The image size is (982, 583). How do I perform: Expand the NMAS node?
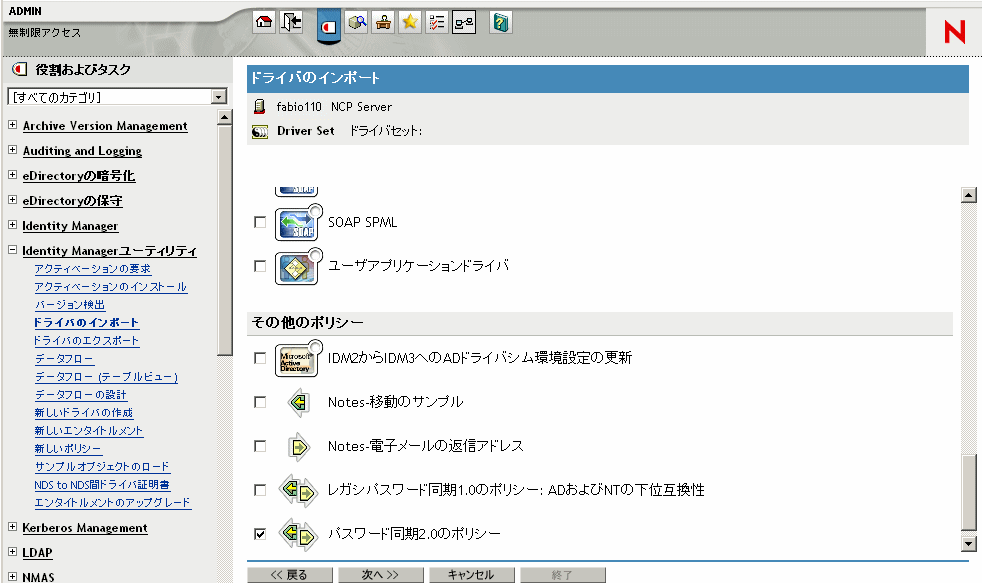pyautogui.click(x=13, y=576)
